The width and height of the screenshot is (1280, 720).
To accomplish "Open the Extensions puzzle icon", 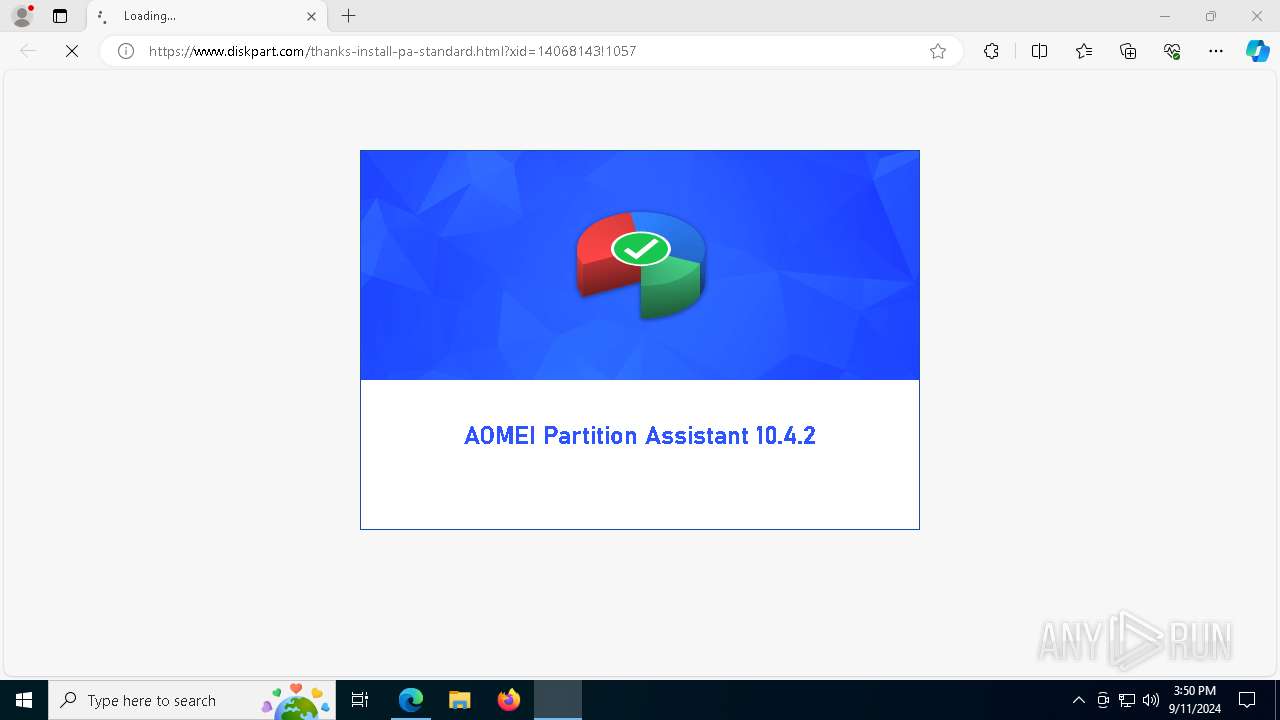I will 991,51.
